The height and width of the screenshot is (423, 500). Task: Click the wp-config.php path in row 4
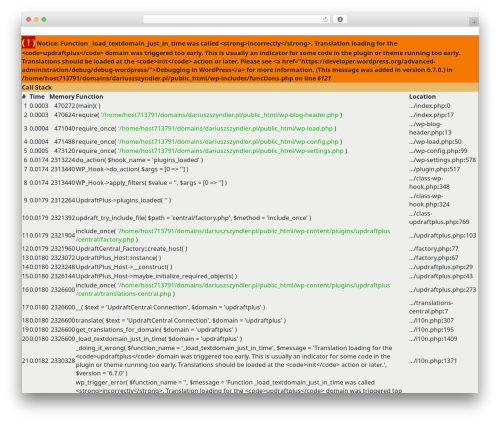click(x=228, y=142)
